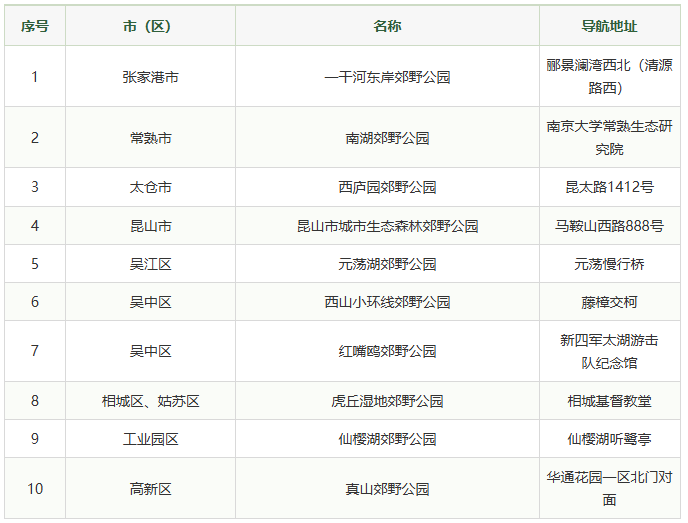Click serial number 8 cell
The image size is (688, 523).
coord(35,401)
